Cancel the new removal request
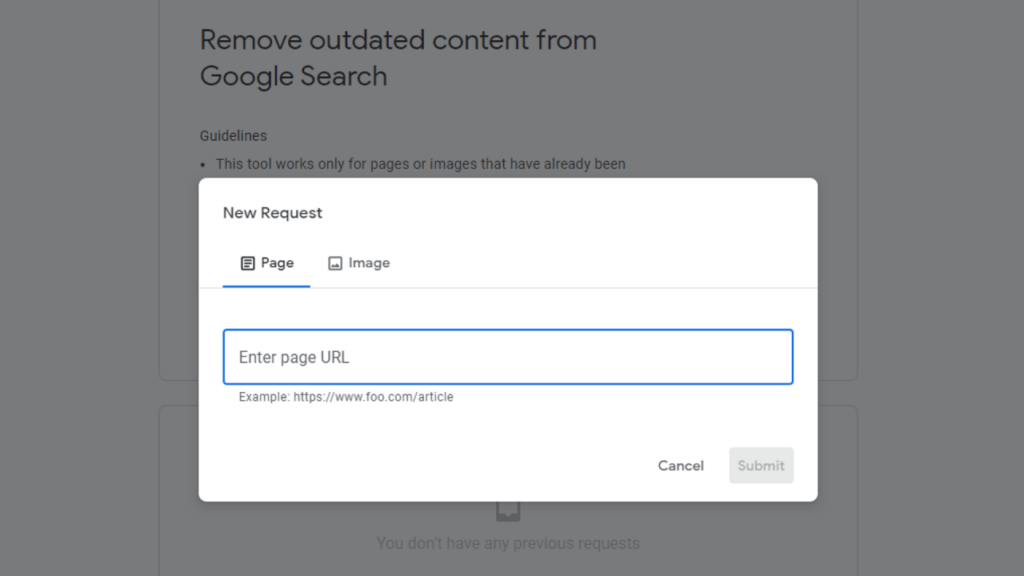The image size is (1024, 576). 680,465
